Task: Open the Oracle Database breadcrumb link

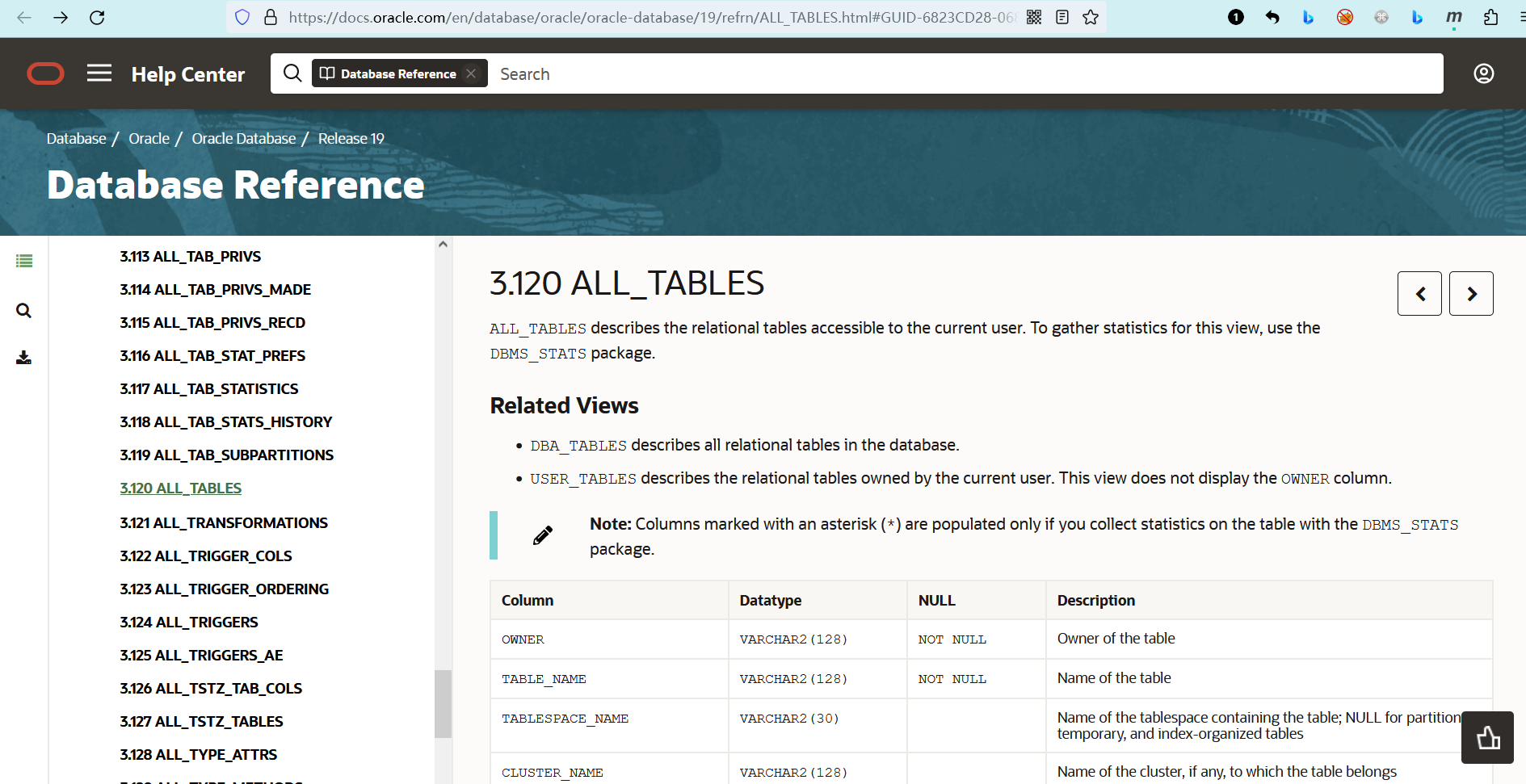Action: coord(243,138)
